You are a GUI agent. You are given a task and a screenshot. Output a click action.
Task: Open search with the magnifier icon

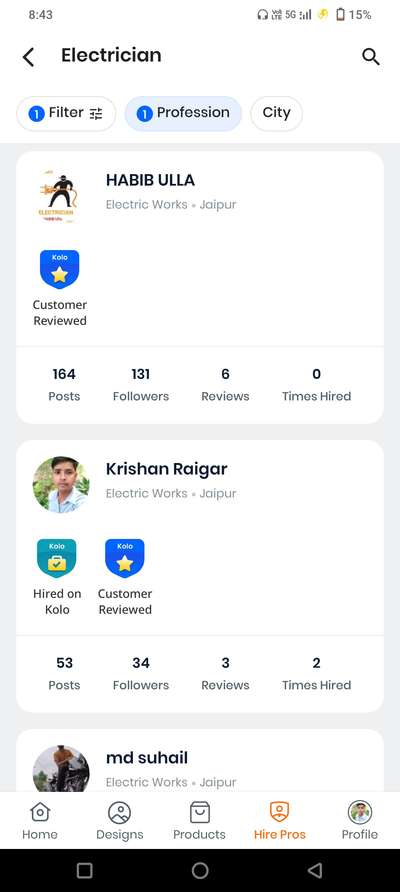pos(370,56)
